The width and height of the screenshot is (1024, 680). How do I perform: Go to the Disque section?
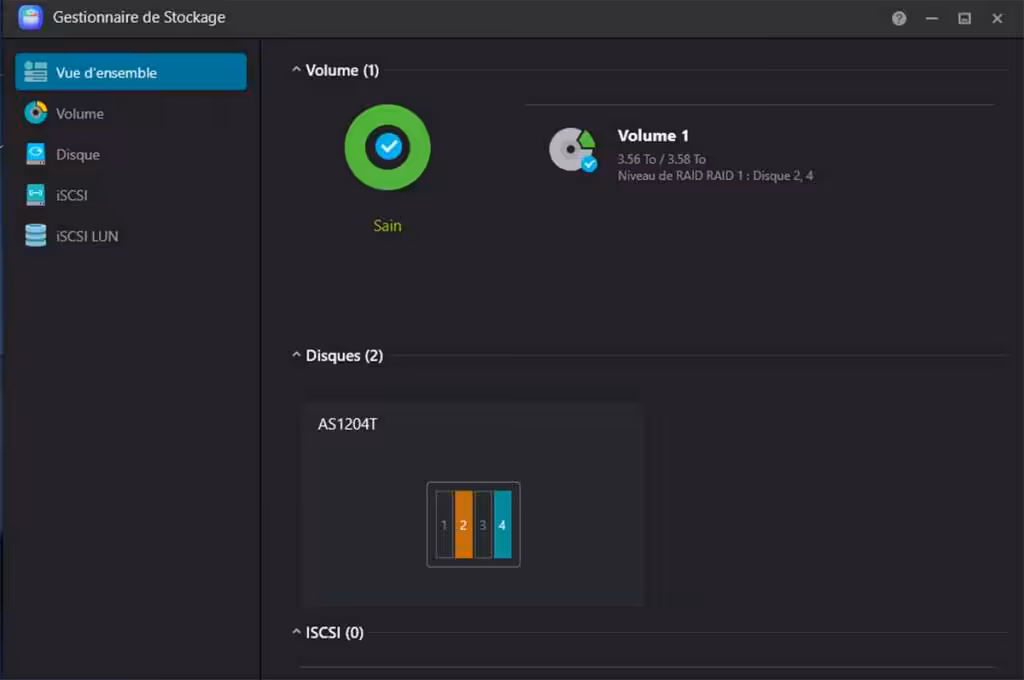[x=131, y=154]
